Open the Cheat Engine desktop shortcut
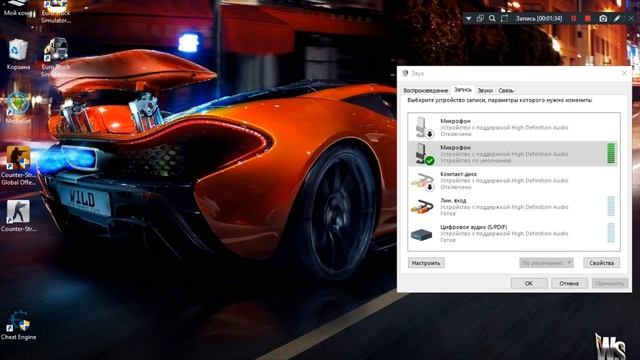This screenshot has width=640, height=360. [x=18, y=325]
